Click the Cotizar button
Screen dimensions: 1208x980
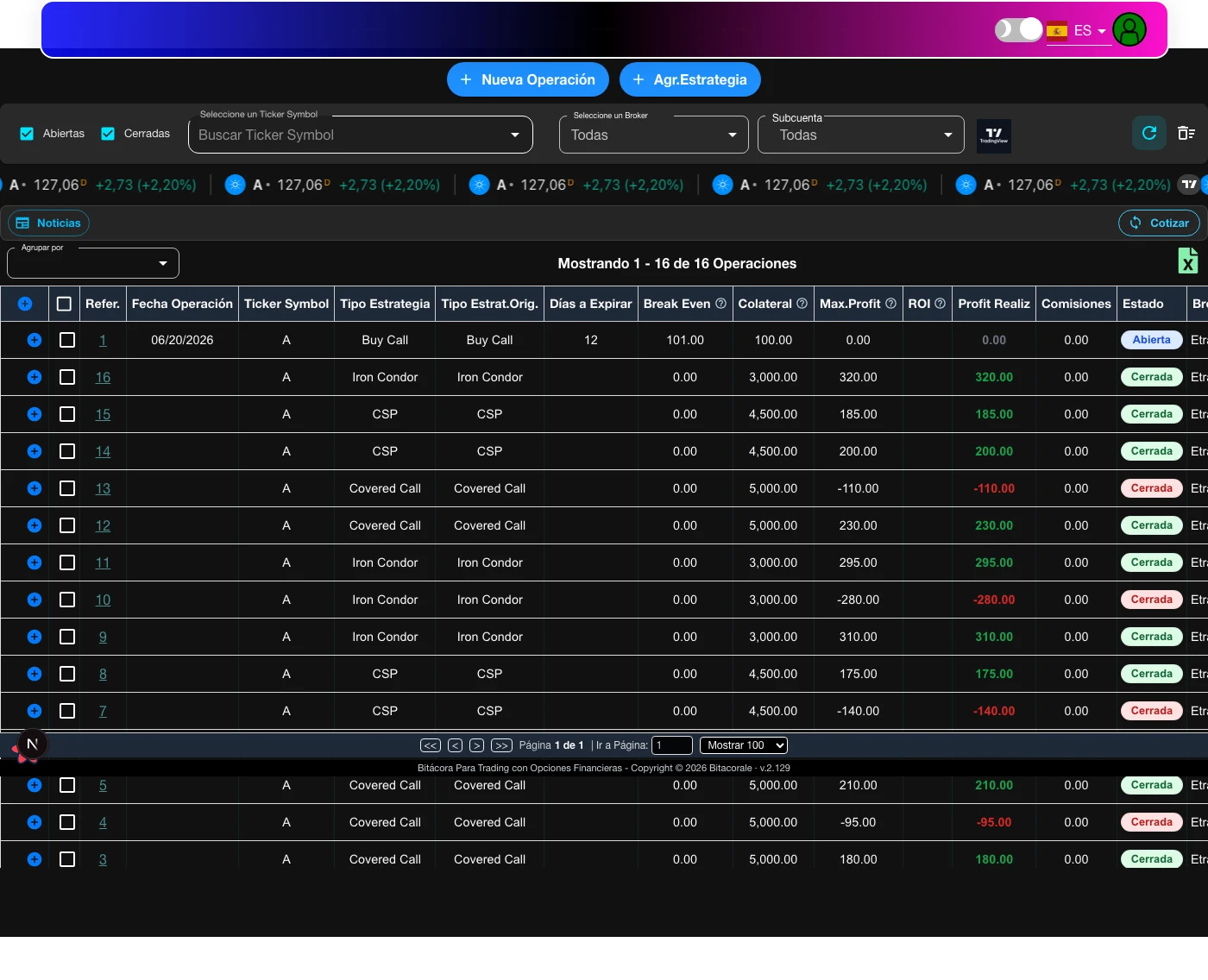[1159, 223]
